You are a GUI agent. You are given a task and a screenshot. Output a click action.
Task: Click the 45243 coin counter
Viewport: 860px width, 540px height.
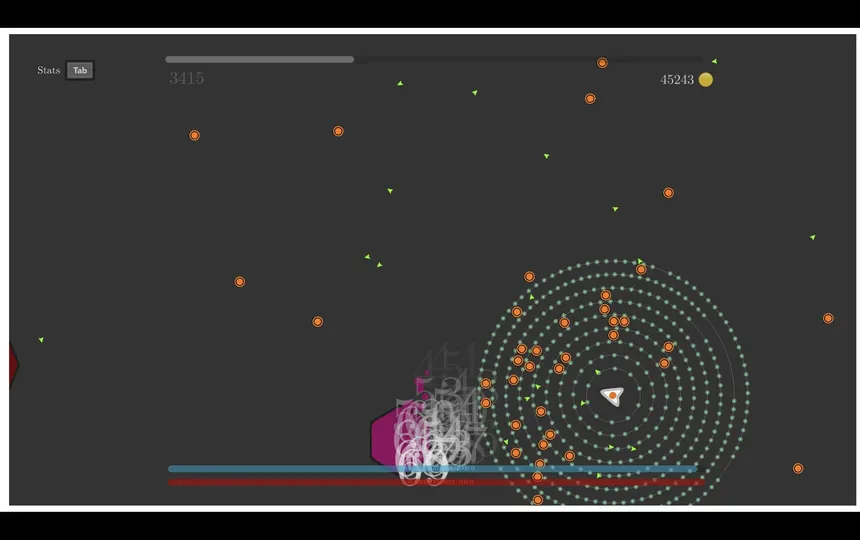[677, 80]
